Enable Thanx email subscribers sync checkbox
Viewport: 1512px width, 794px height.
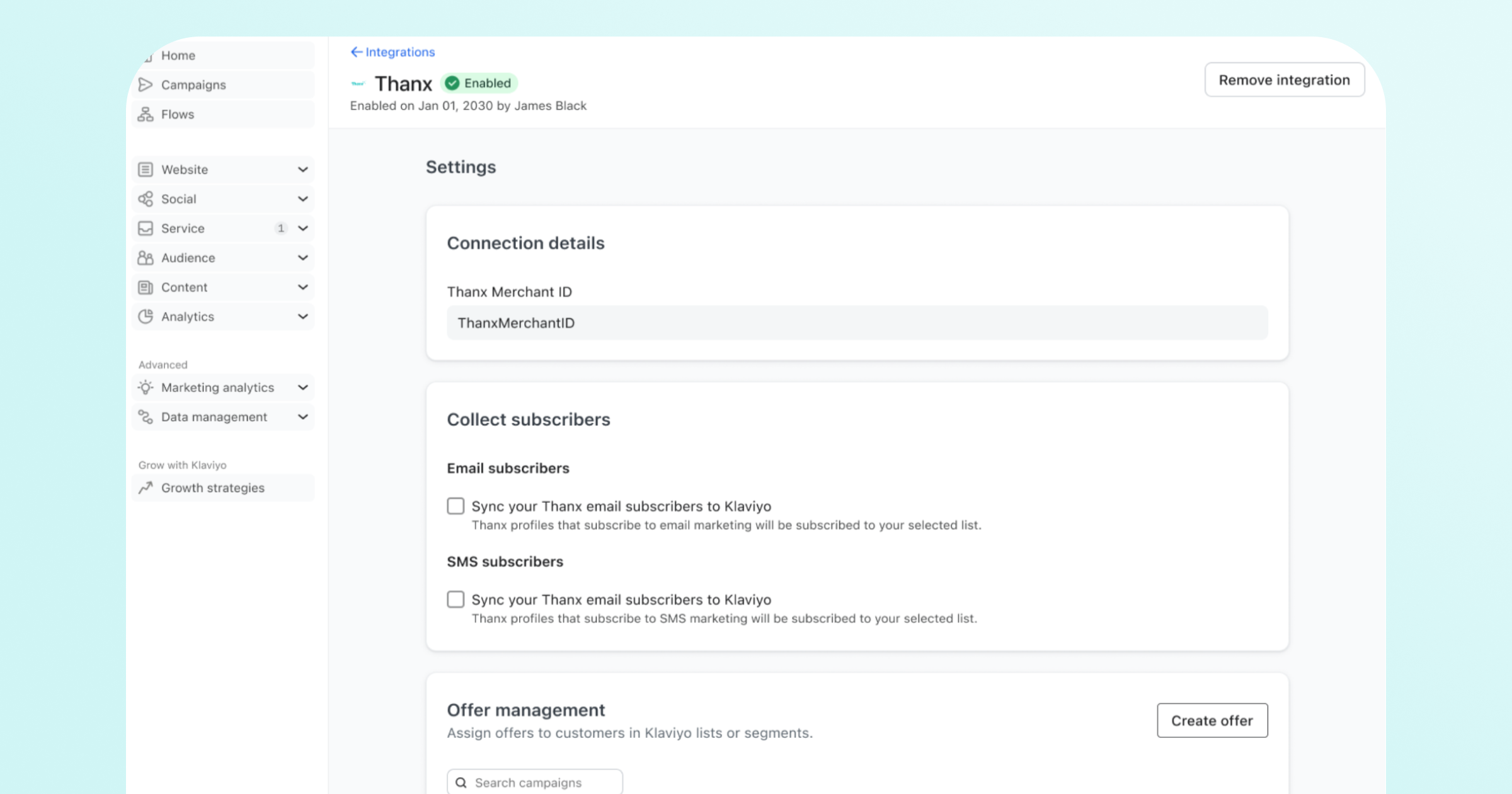click(455, 506)
